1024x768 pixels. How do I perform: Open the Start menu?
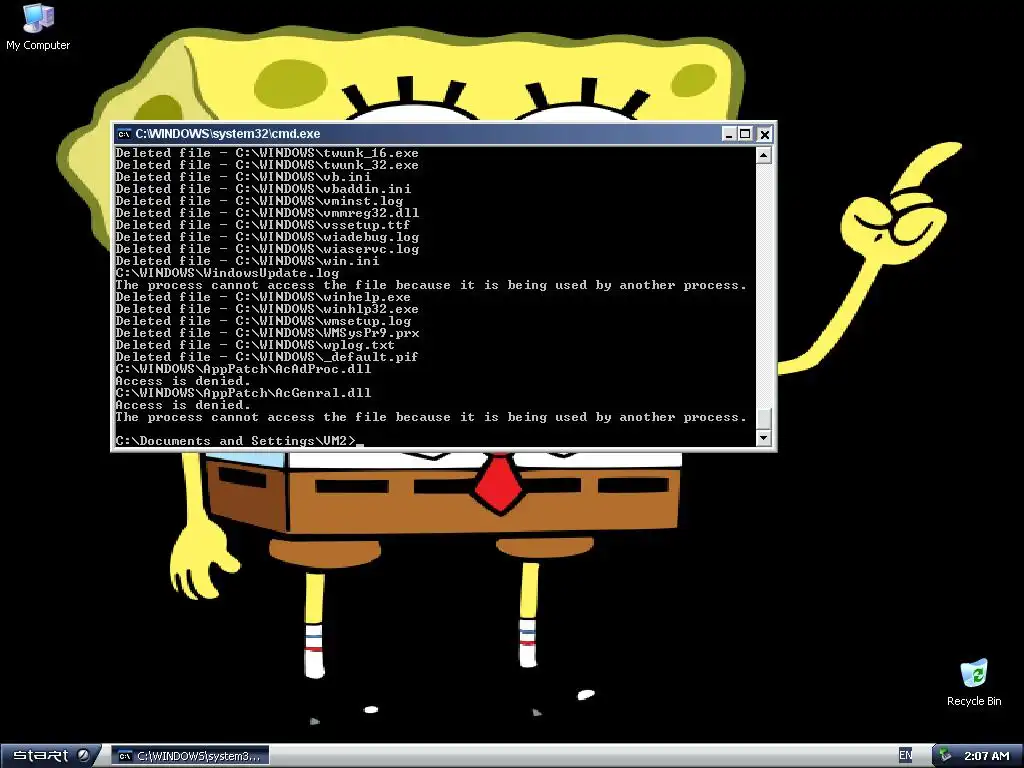(50, 756)
